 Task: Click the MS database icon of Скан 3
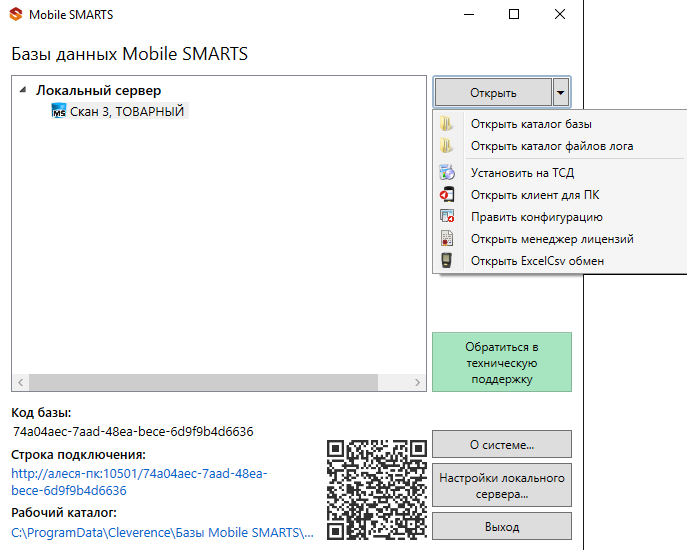[58, 111]
